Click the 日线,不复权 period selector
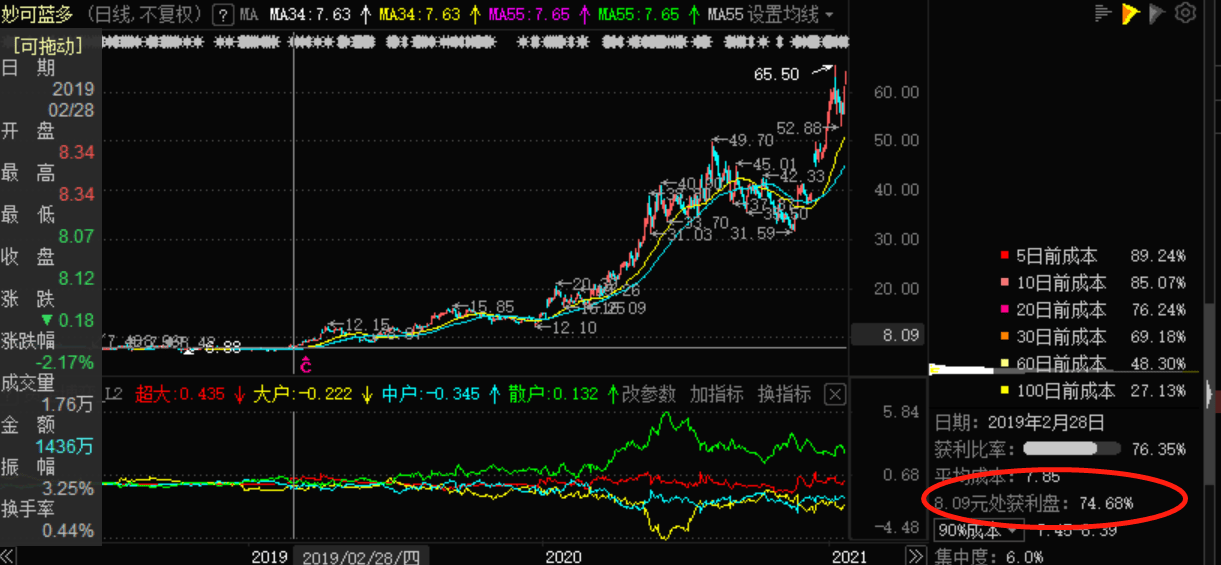 (145, 14)
